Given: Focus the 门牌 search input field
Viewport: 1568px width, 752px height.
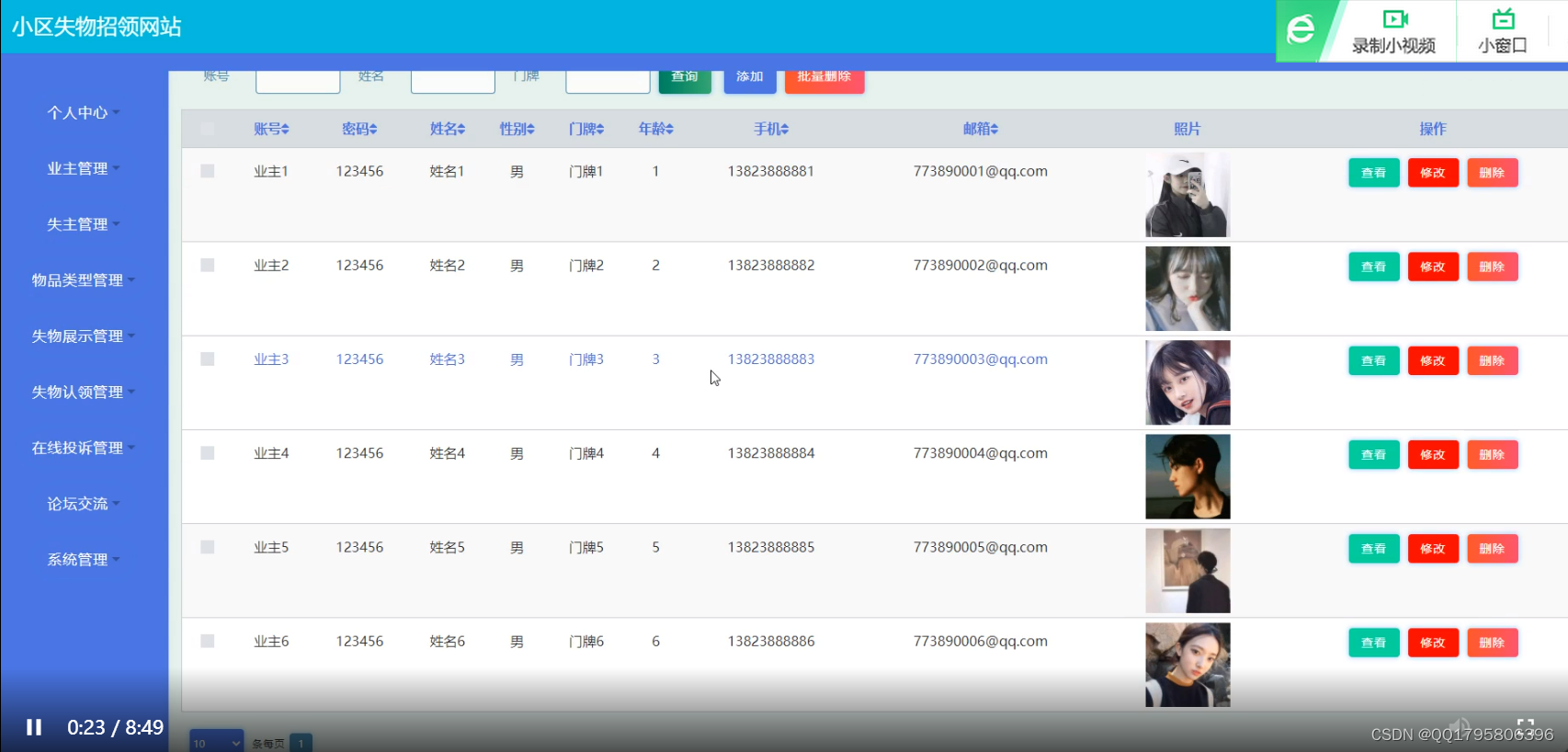Looking at the screenshot, I should (608, 81).
